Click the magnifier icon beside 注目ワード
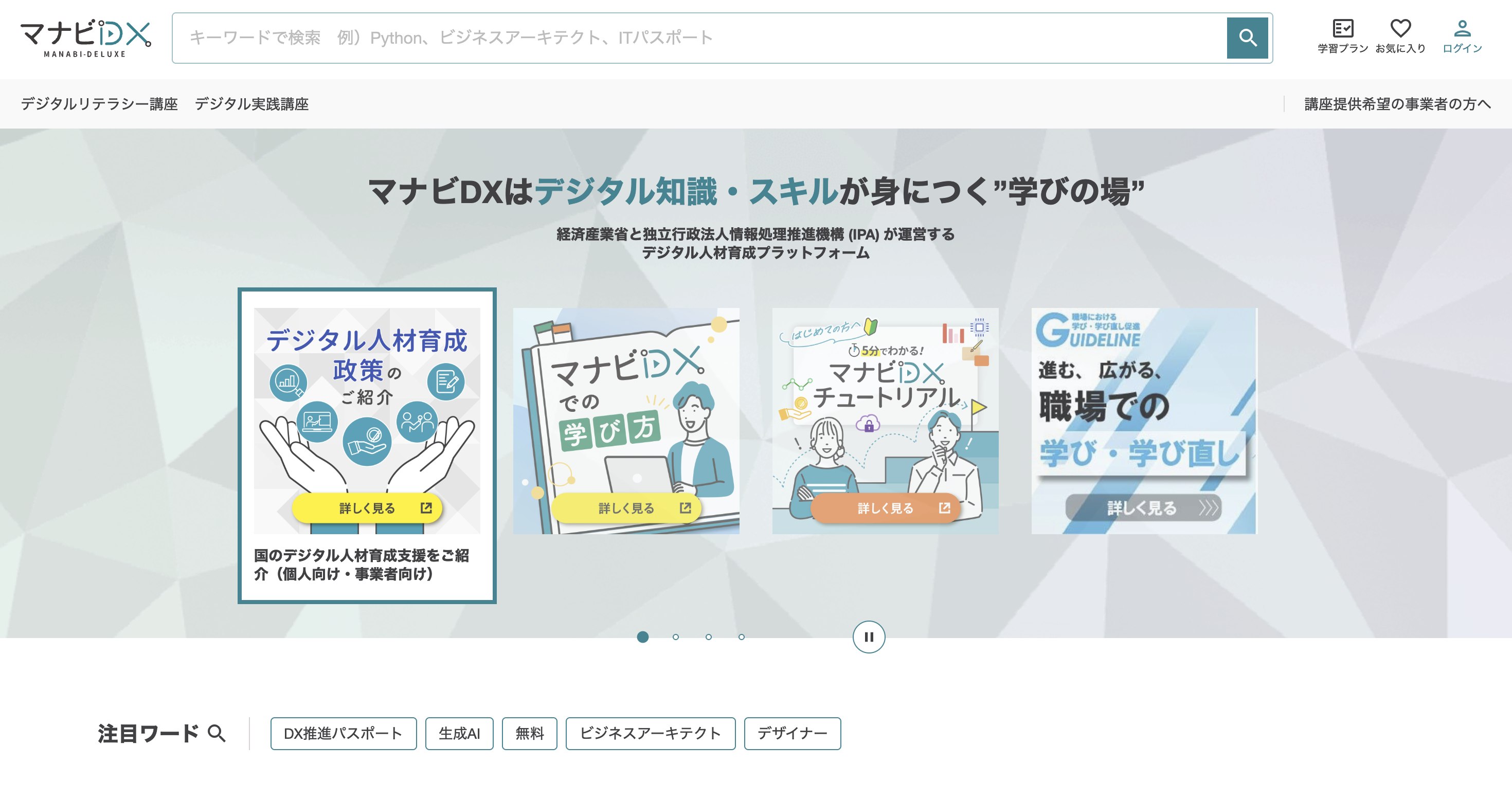The width and height of the screenshot is (1512, 800). (x=218, y=733)
